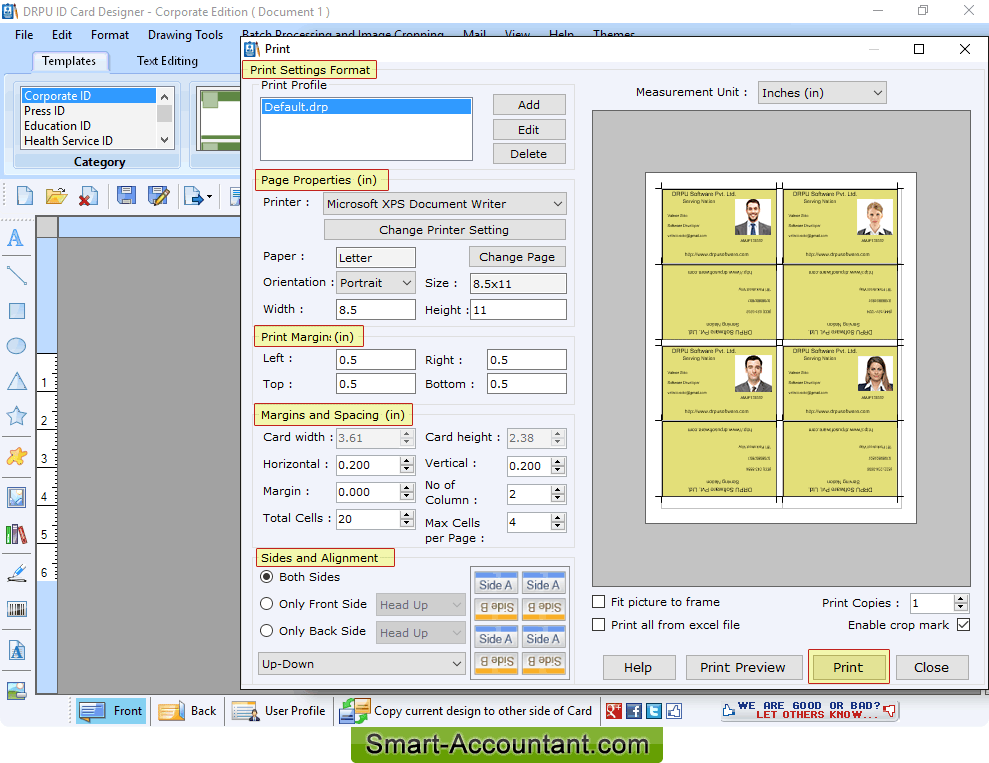Select the Ellipse shape tool

point(16,346)
